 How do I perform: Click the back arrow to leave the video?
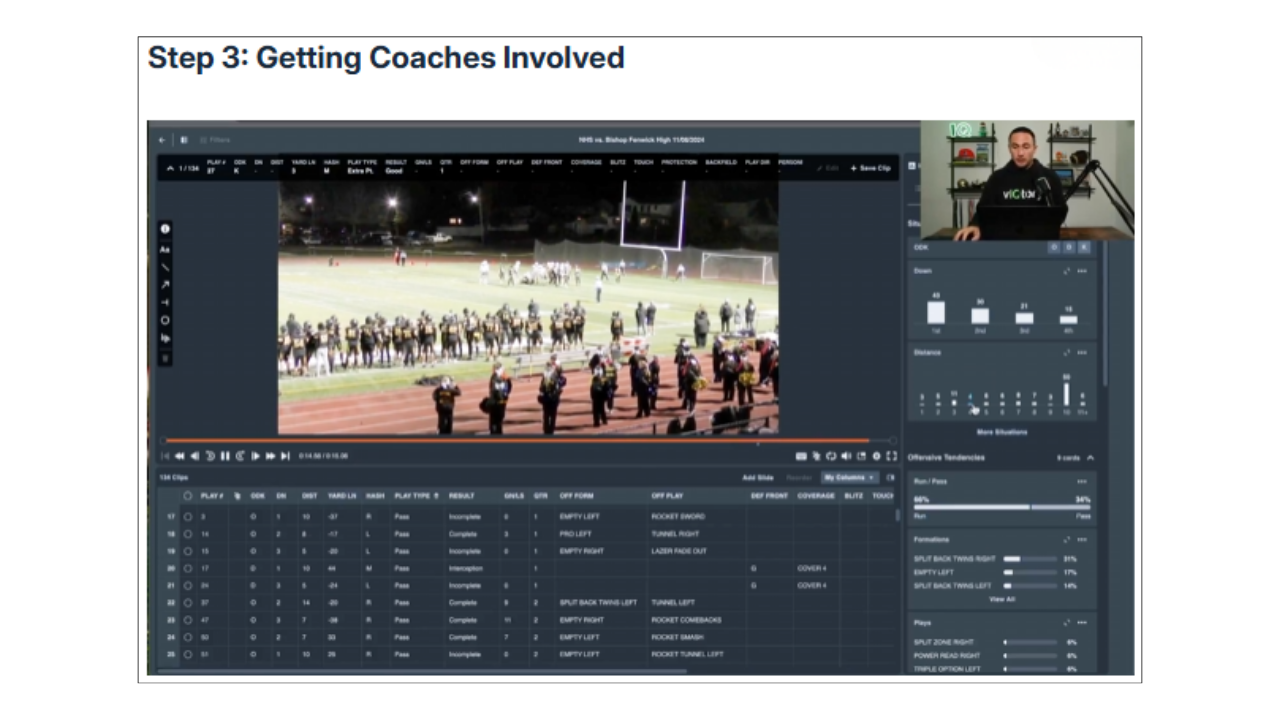click(162, 139)
